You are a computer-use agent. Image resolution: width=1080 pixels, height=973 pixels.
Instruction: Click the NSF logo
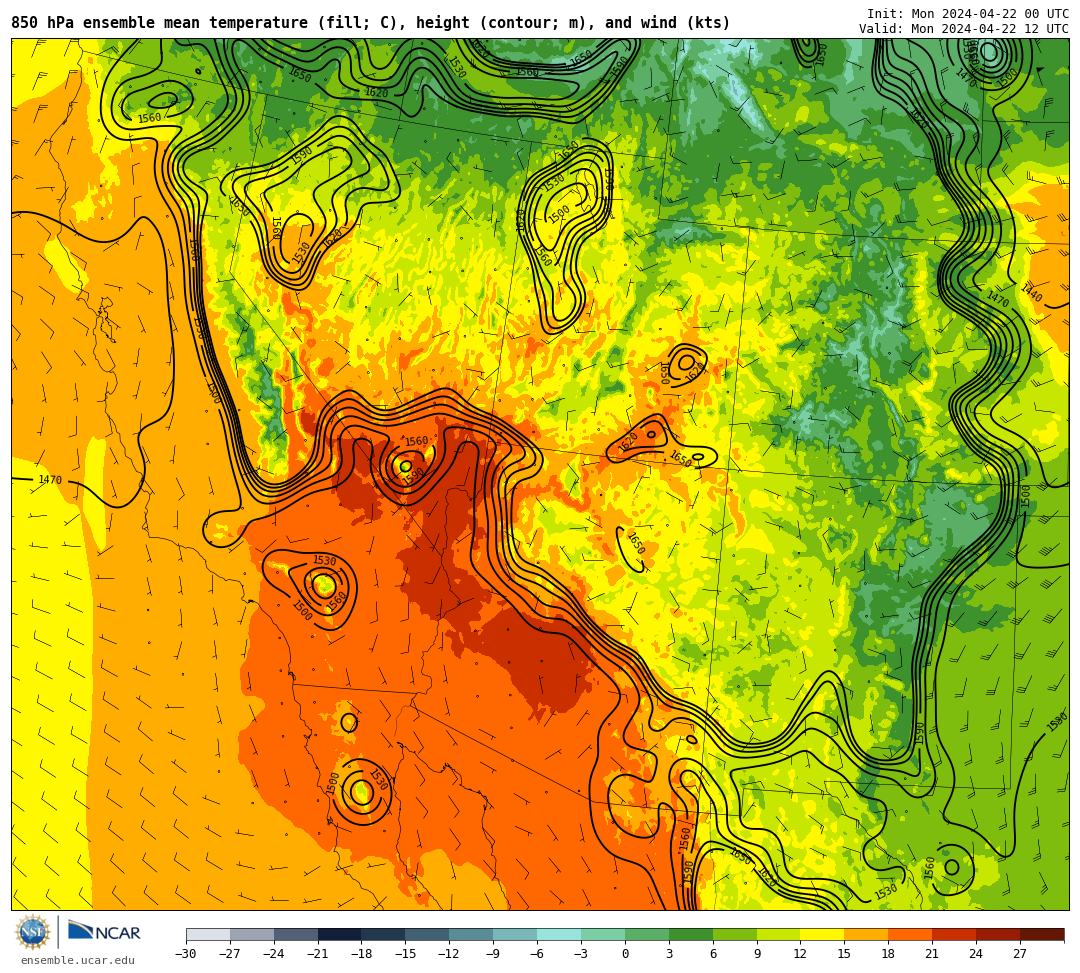[32, 932]
